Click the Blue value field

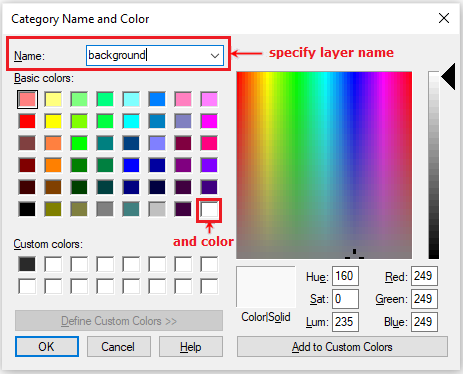424,322
